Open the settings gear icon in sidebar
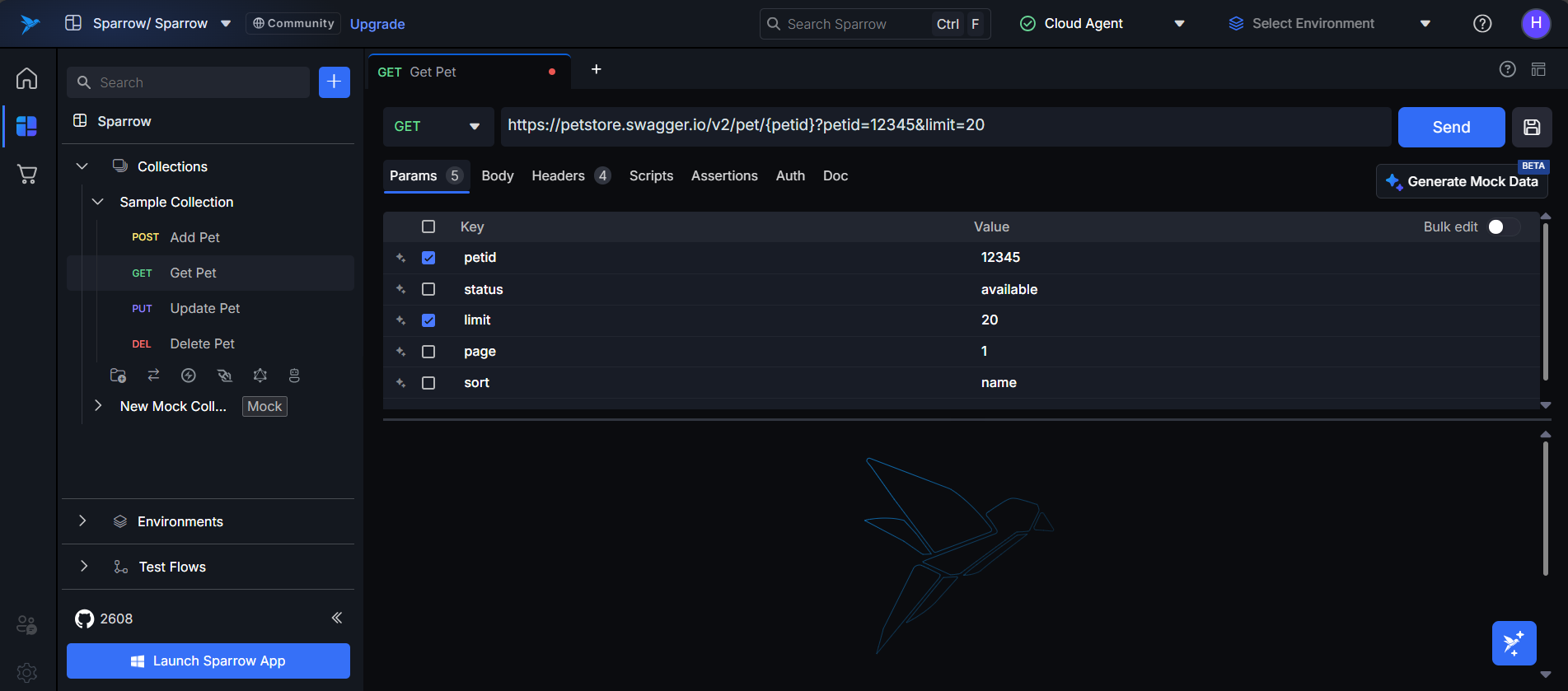Image resolution: width=1568 pixels, height=691 pixels. (x=27, y=673)
